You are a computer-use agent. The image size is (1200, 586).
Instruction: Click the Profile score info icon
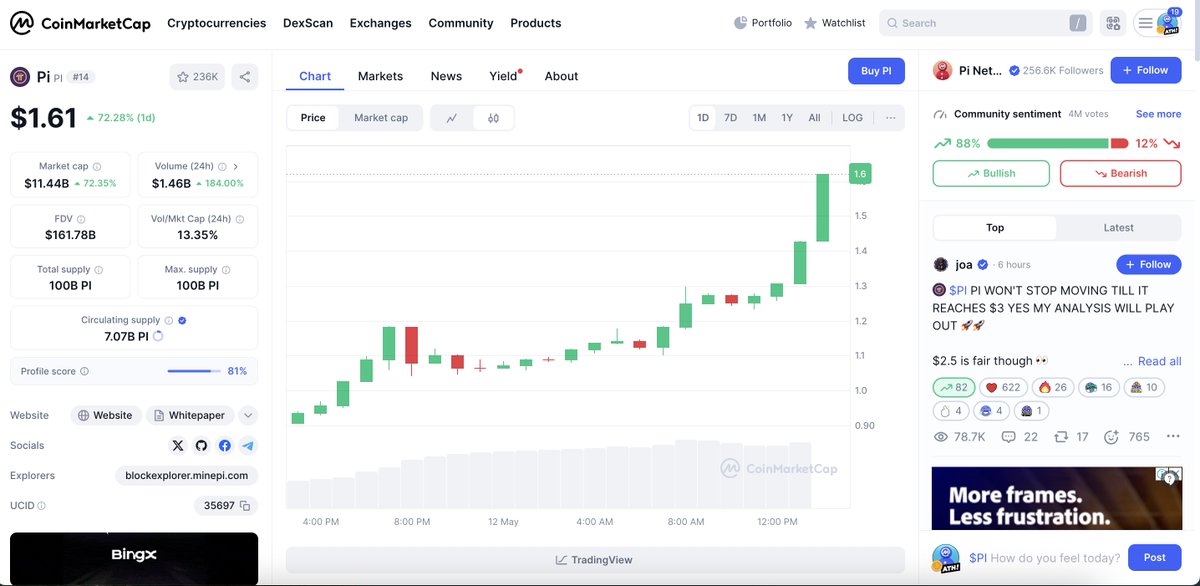[84, 371]
